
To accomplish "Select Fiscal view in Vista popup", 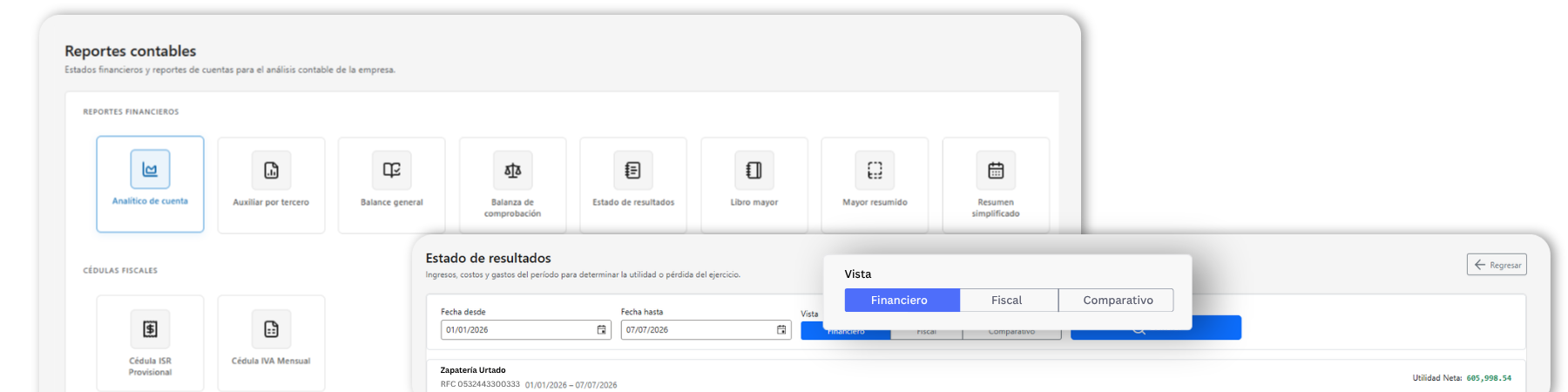I will point(1009,300).
